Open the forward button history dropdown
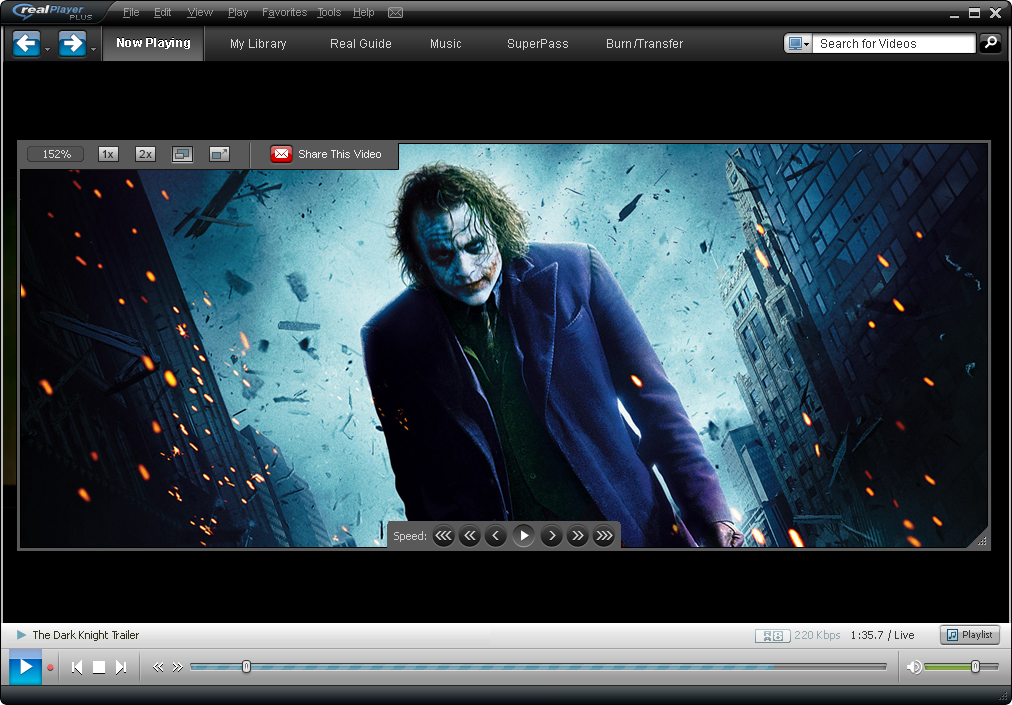The width and height of the screenshot is (1012, 705). (94, 49)
